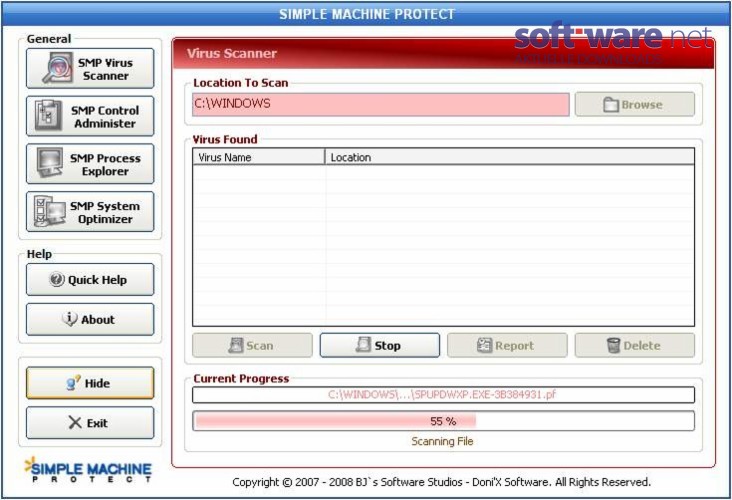Hide the application window
Screen dimensions: 732x500
[x=90, y=383]
